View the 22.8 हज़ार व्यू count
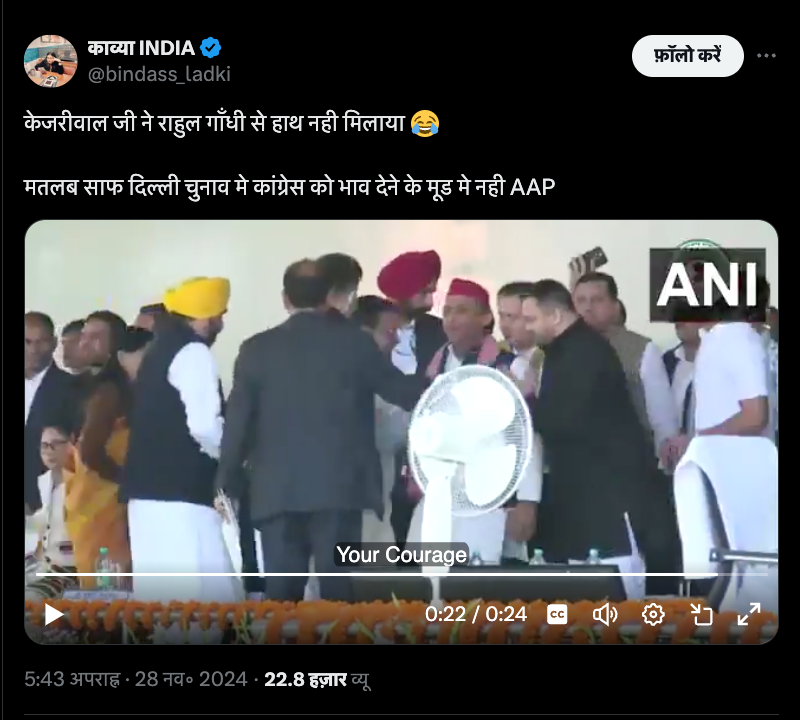The height and width of the screenshot is (720, 800). point(317,680)
